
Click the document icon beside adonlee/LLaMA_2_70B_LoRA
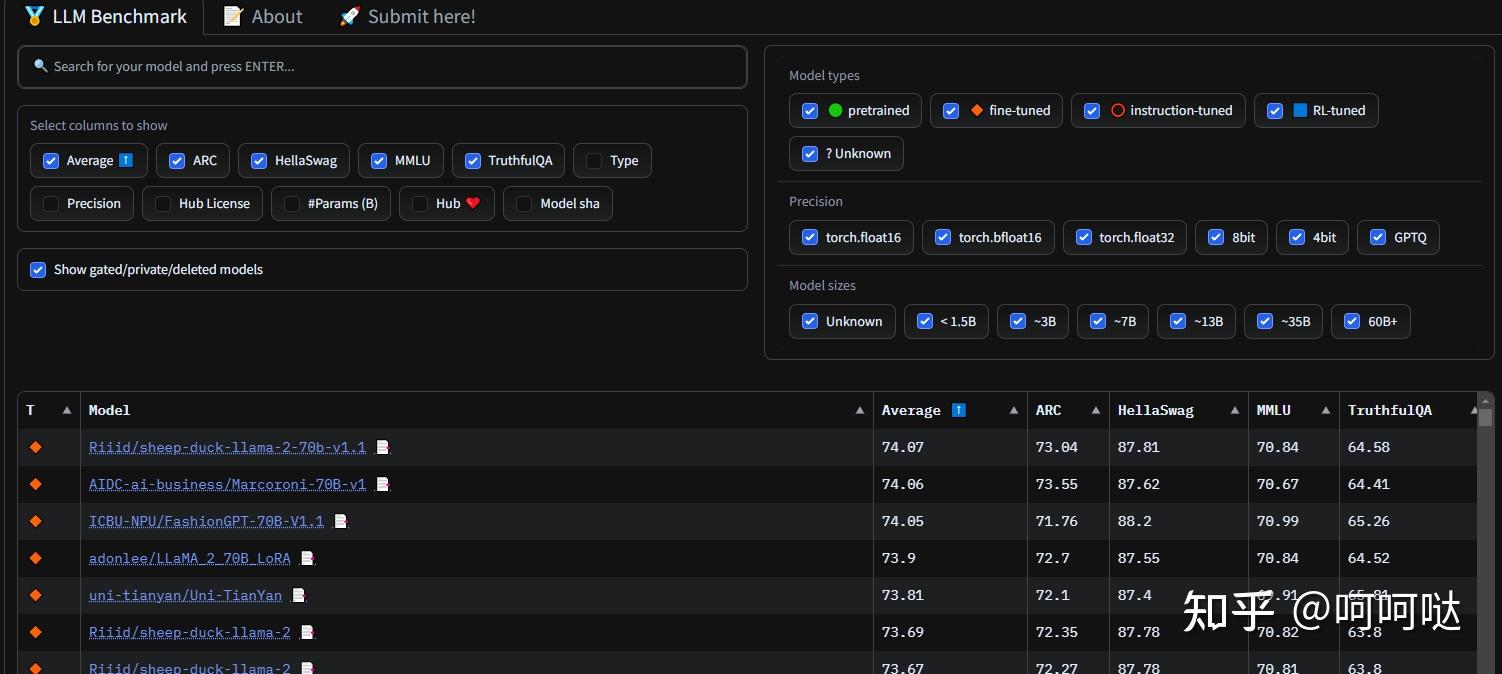pos(307,559)
